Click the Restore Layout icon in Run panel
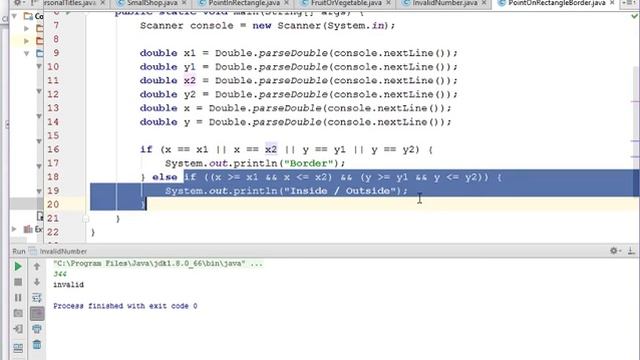Viewport: 640px width, 360px height. tap(18, 348)
